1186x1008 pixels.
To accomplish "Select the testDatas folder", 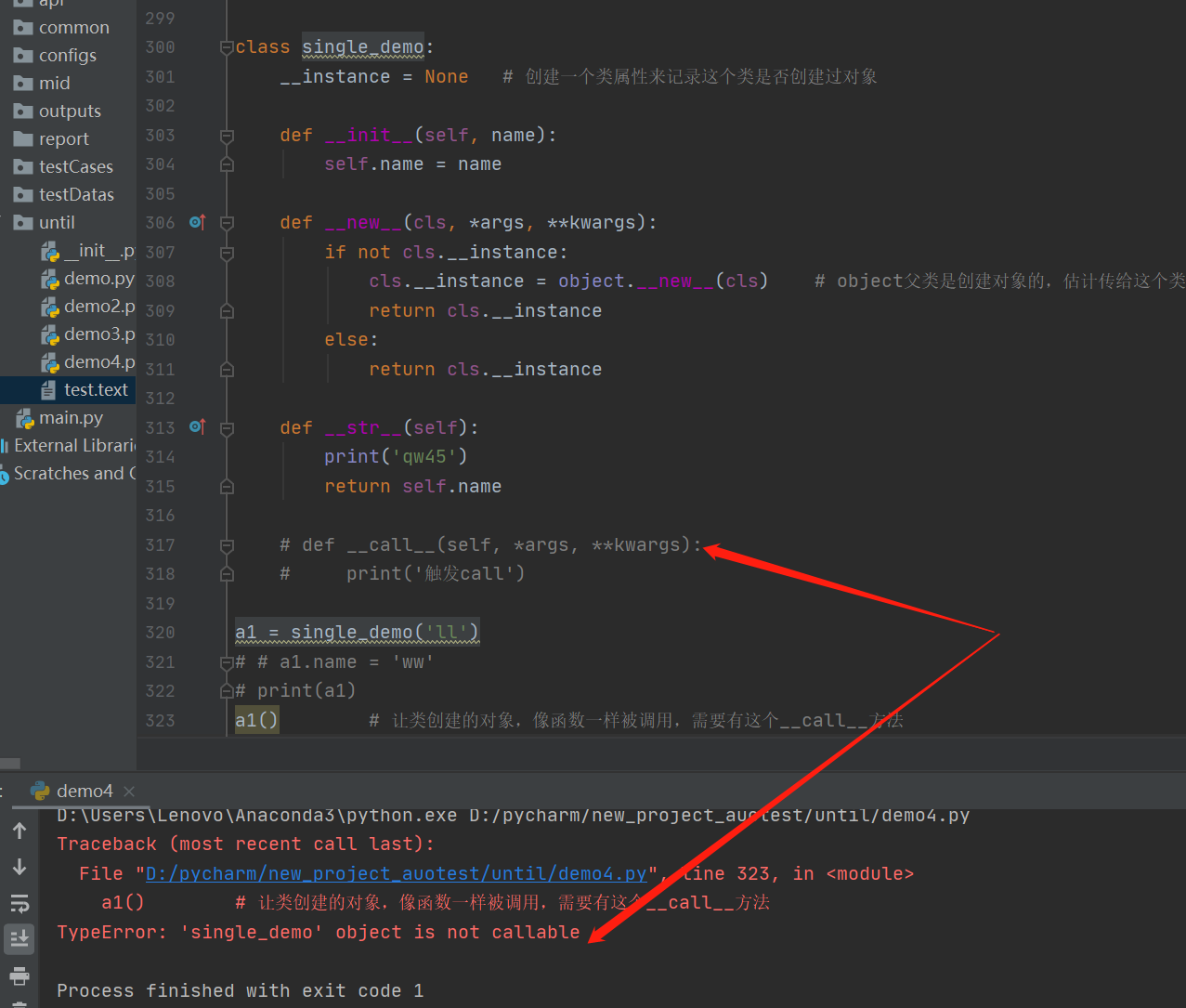I will pos(76,195).
